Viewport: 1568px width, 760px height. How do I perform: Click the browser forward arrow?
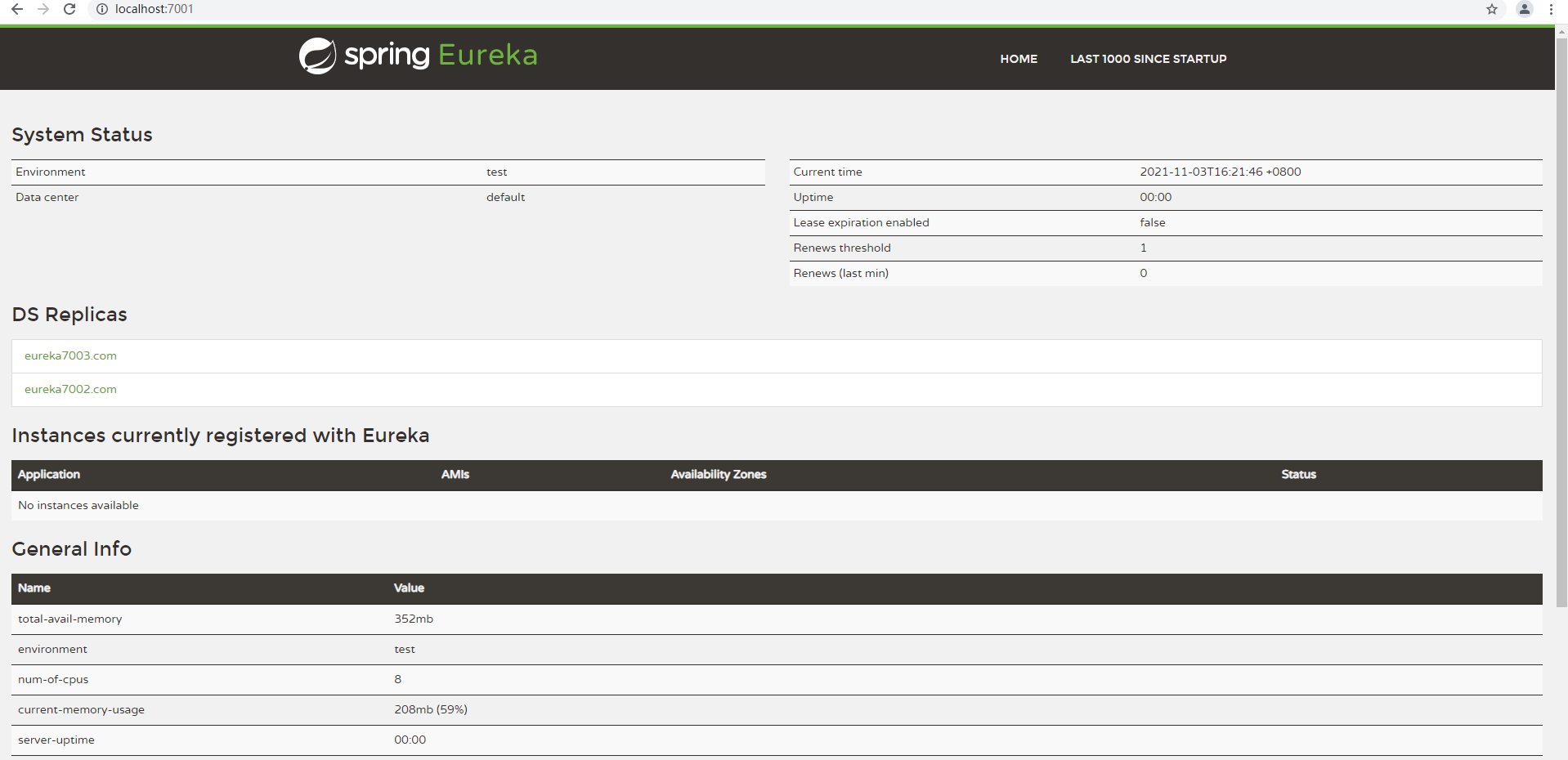(43, 9)
